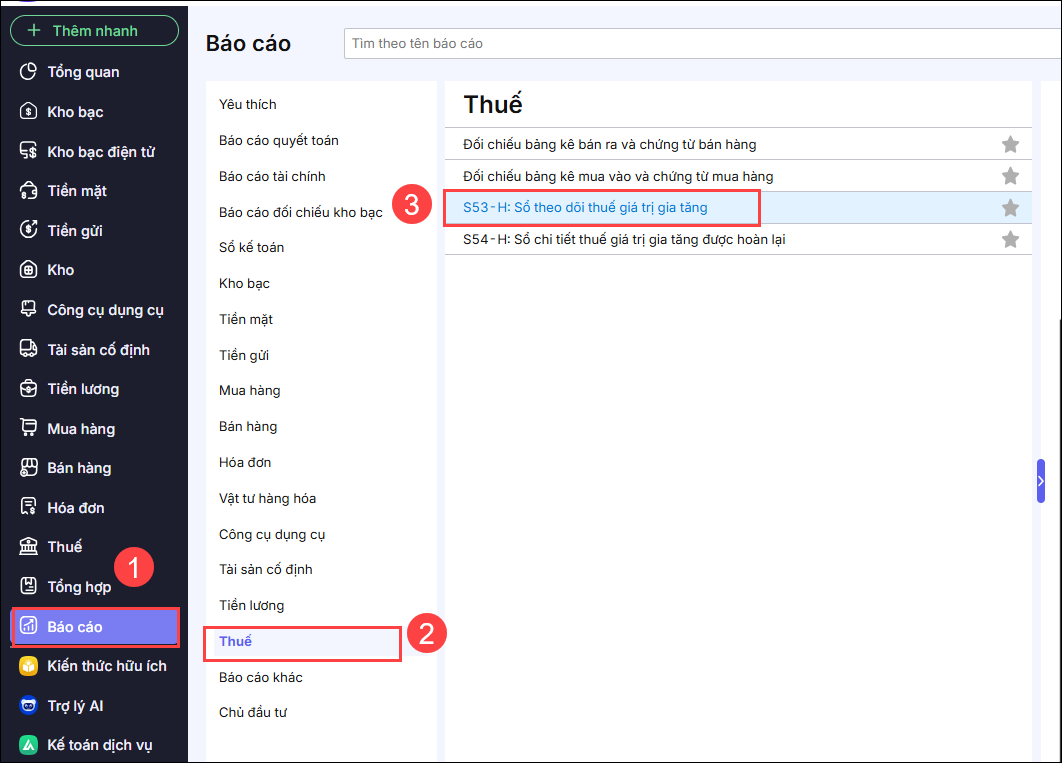Select the Thuế bank building icon
This screenshot has height=763, width=1062.
29,547
